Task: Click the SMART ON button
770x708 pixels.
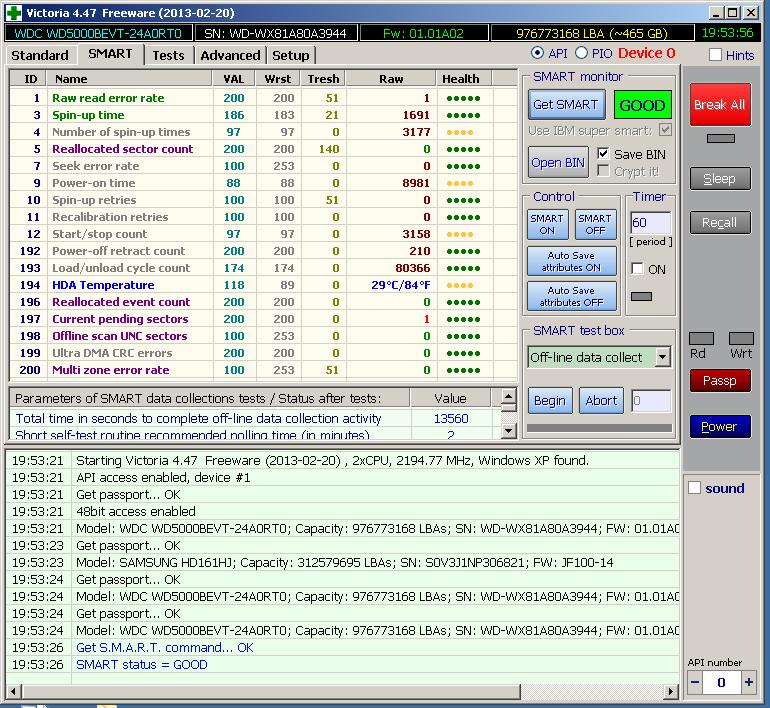Action: [x=547, y=224]
